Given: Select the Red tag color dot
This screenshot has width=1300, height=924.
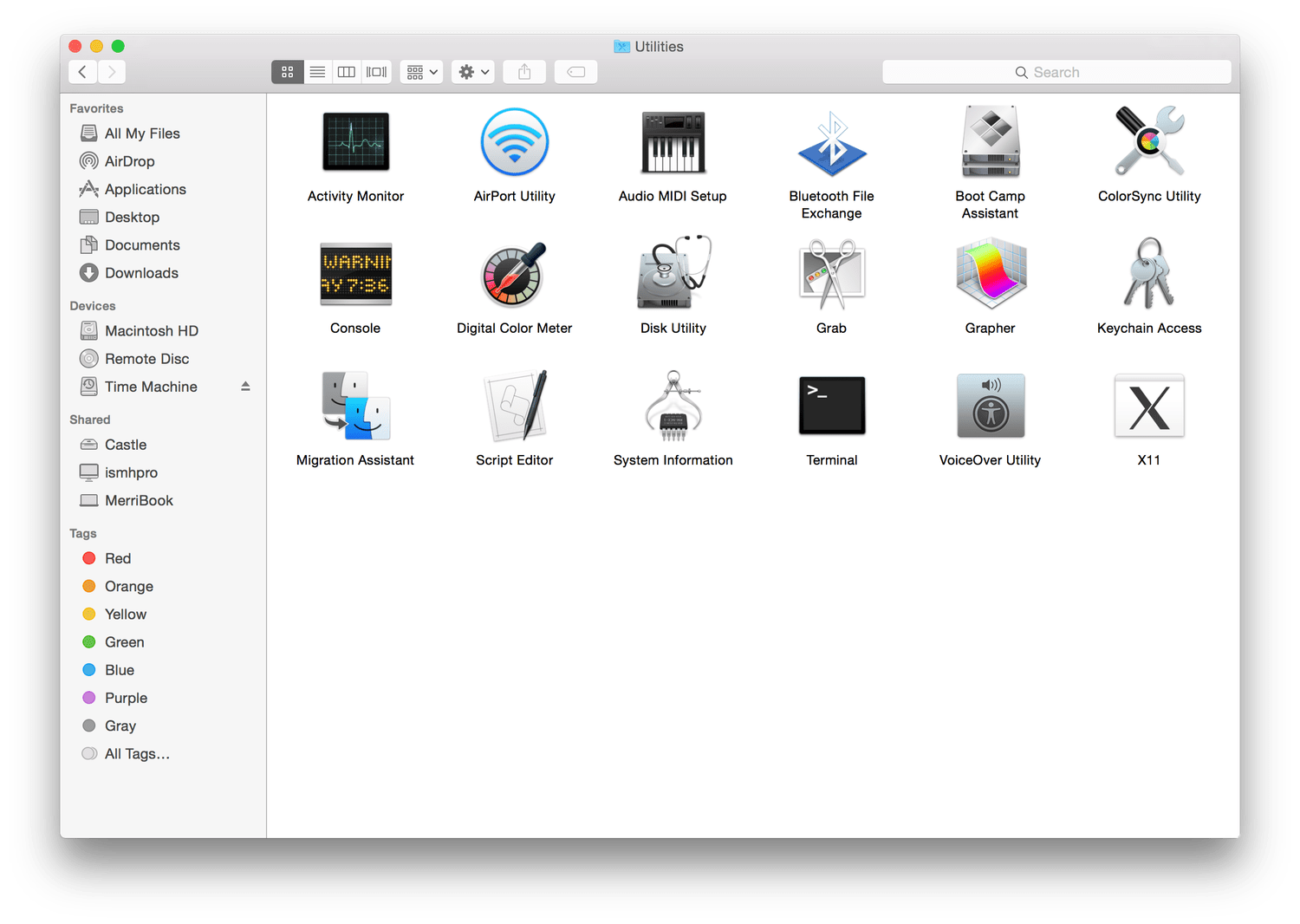Looking at the screenshot, I should point(89,558).
